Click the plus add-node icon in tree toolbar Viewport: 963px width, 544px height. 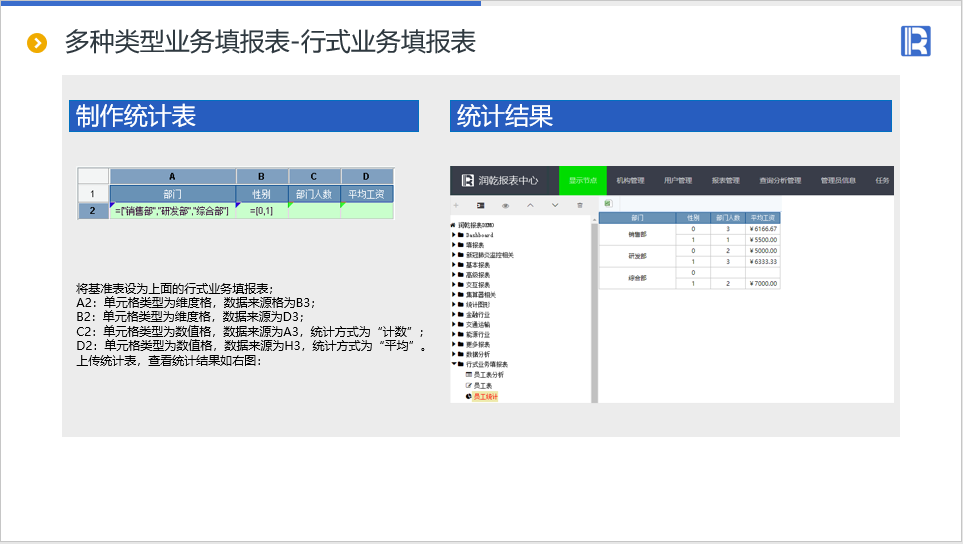[x=457, y=205]
